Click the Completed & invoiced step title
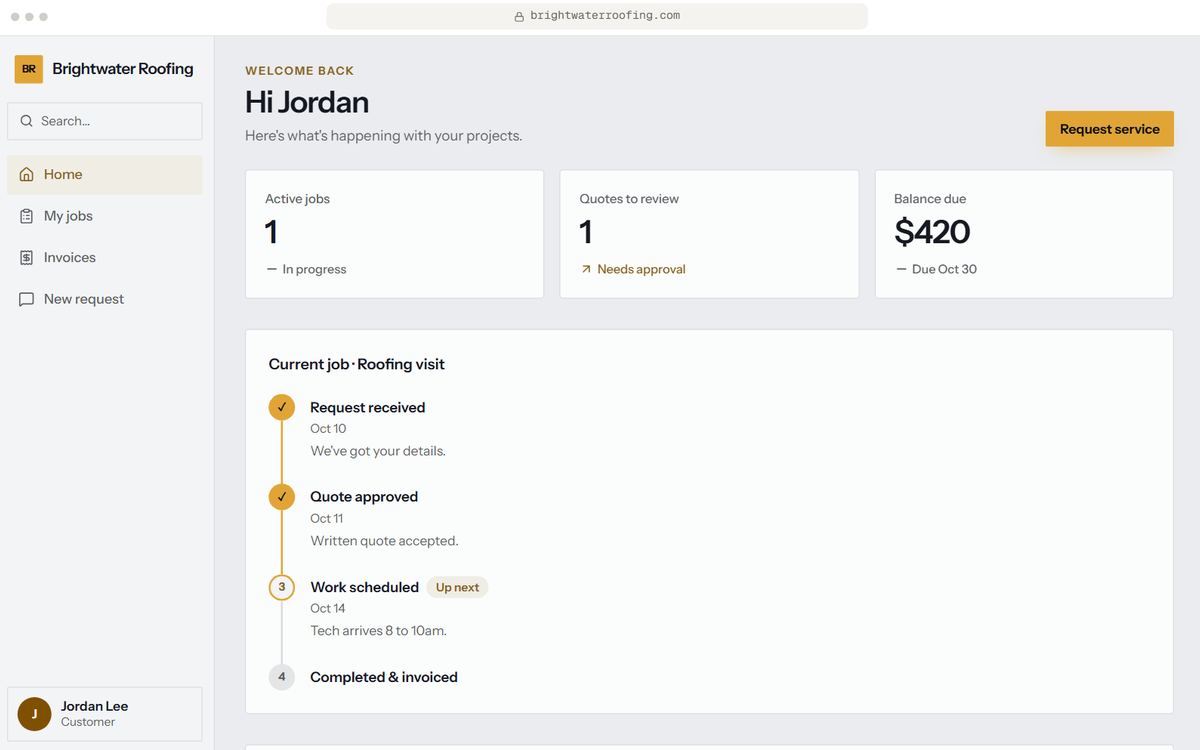This screenshot has width=1200, height=750. click(x=384, y=677)
